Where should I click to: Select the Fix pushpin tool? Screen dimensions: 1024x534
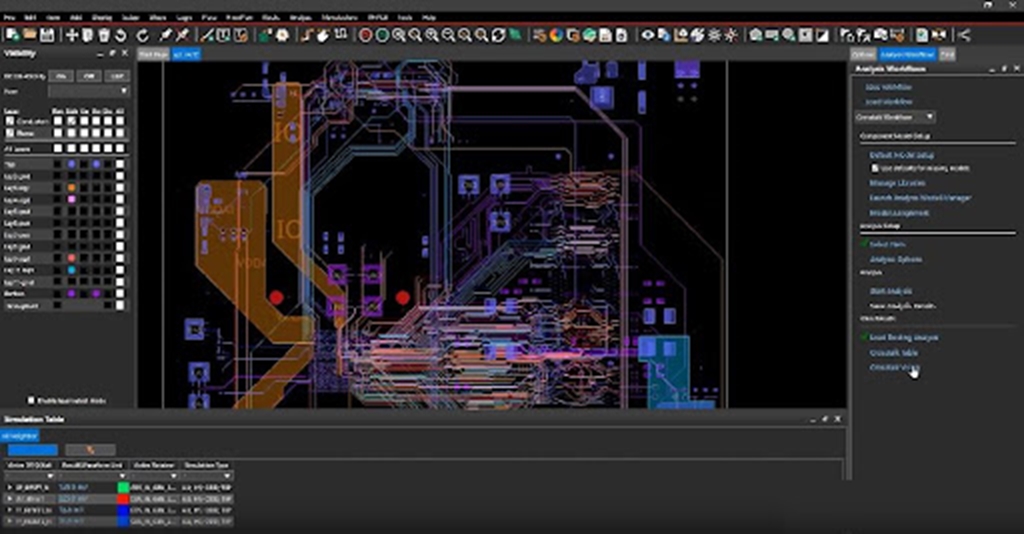166,35
